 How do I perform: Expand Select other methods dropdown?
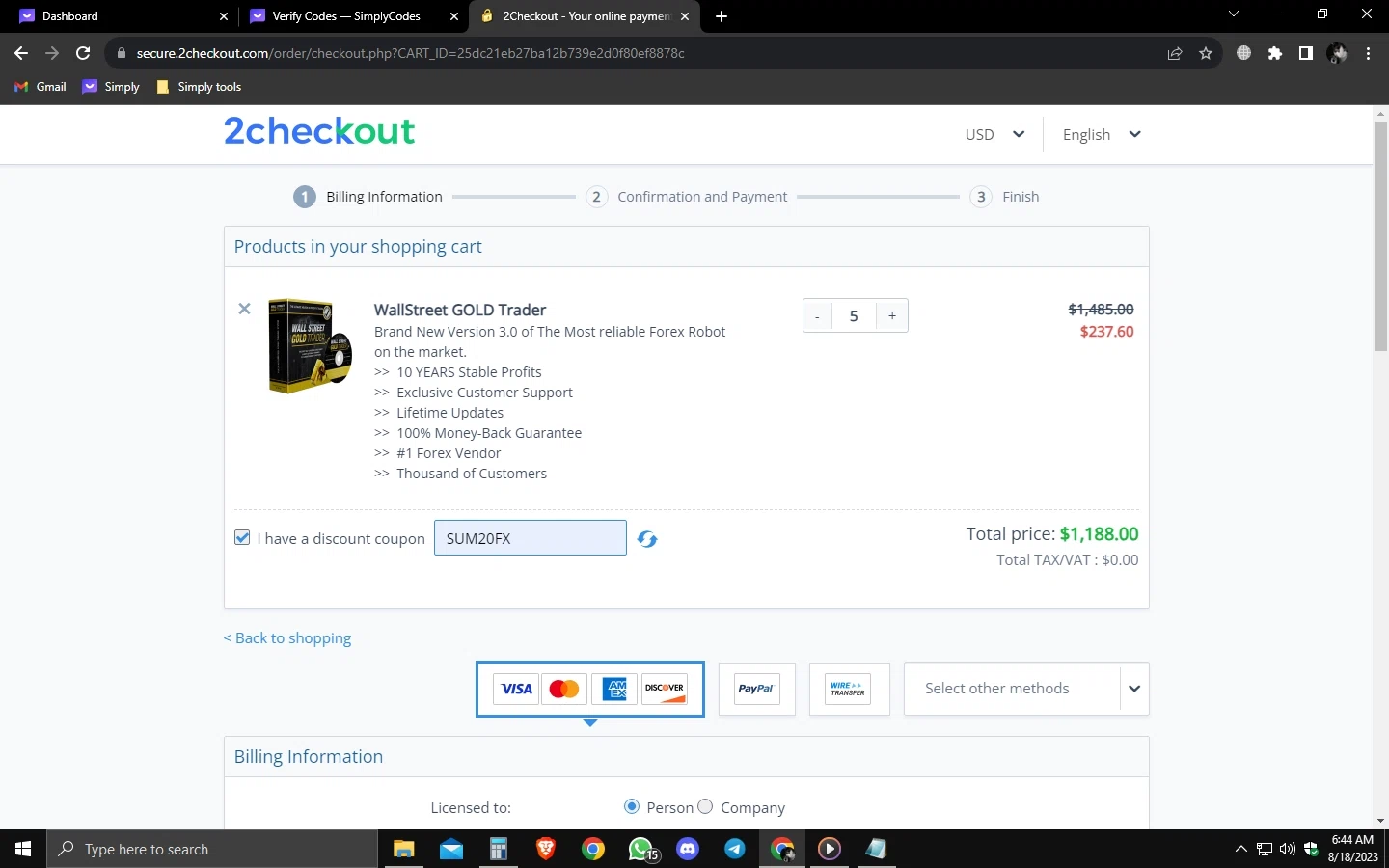point(1026,689)
